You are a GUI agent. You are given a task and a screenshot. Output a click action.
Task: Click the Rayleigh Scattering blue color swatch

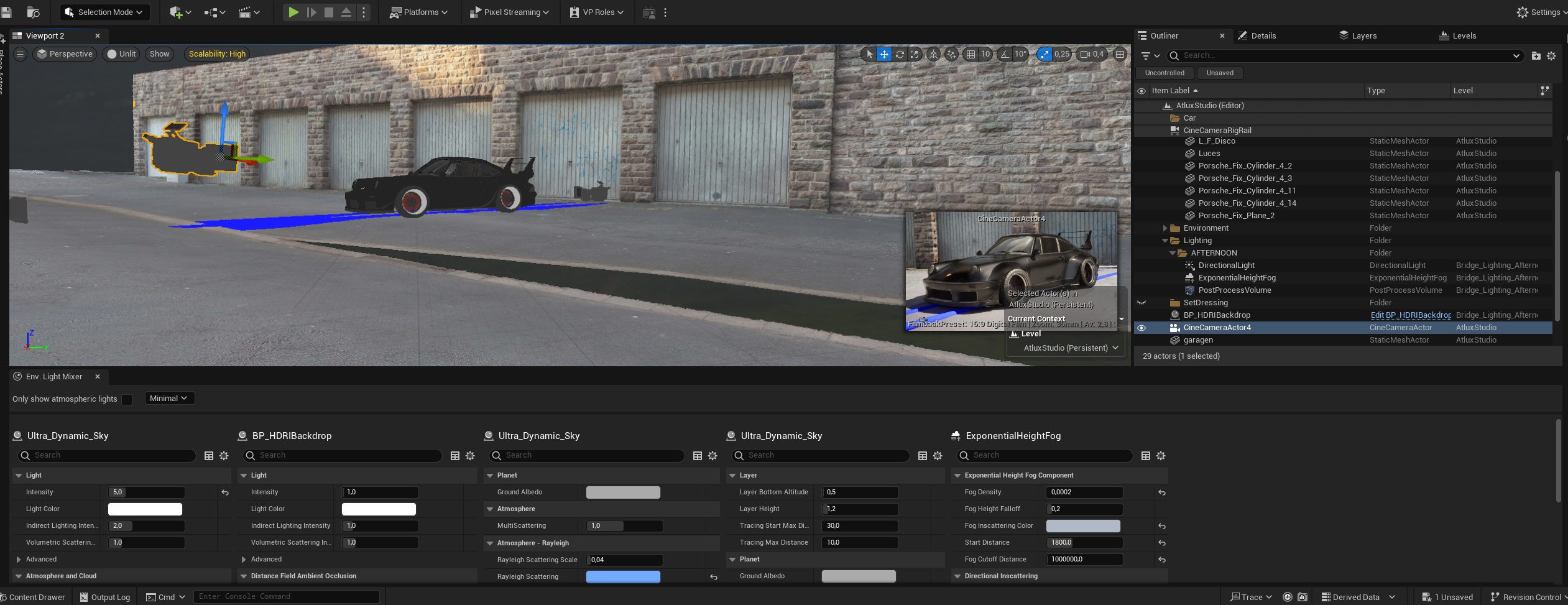623,577
